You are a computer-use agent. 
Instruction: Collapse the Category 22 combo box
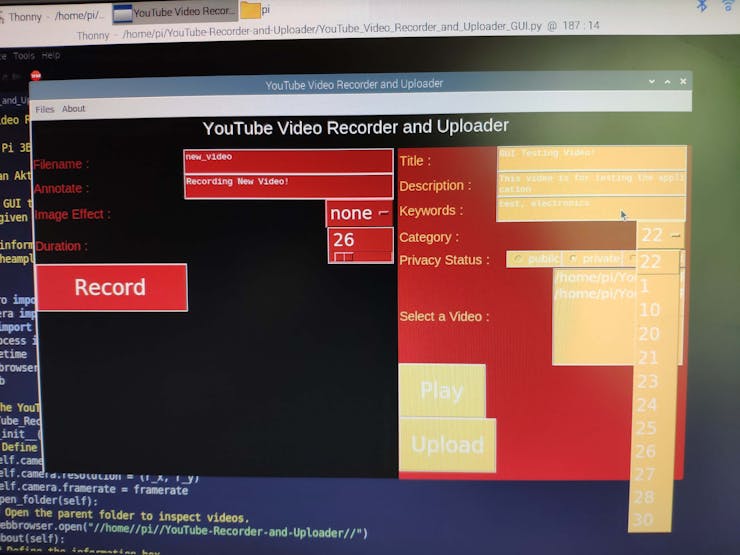[661, 235]
